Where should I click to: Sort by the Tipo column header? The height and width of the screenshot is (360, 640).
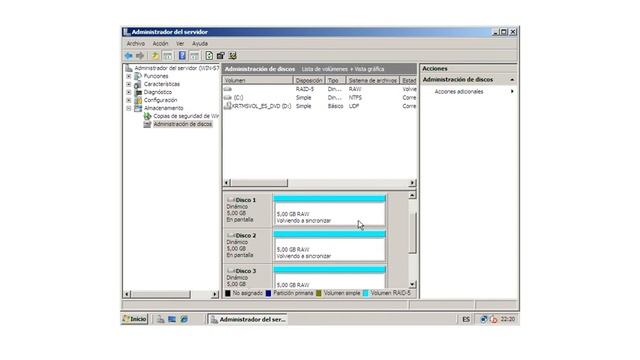(335, 80)
